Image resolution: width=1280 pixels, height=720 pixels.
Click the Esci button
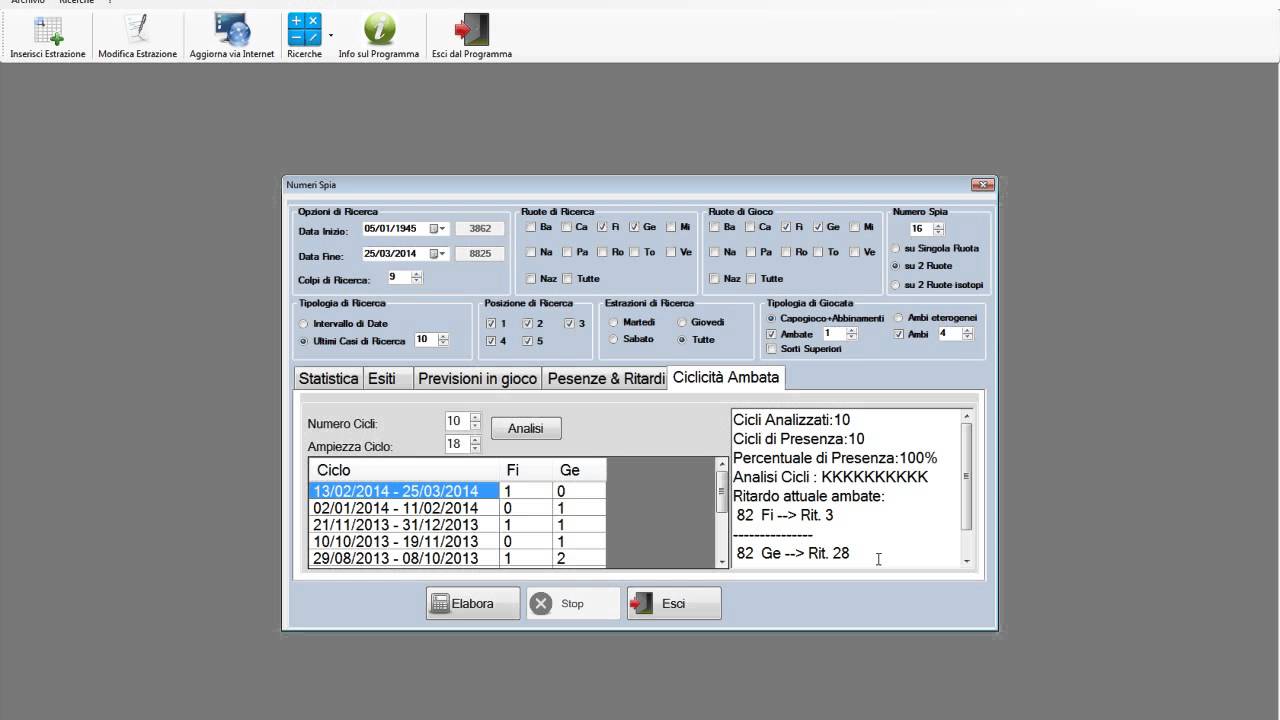[674, 604]
